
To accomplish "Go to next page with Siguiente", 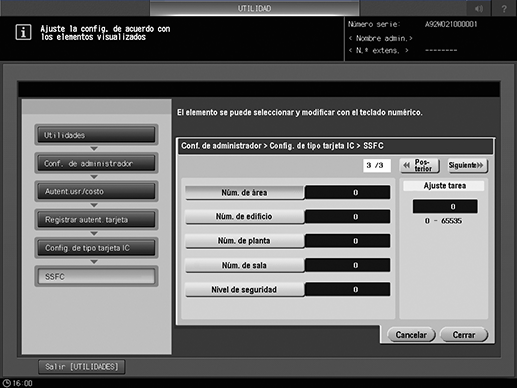I will [468, 165].
